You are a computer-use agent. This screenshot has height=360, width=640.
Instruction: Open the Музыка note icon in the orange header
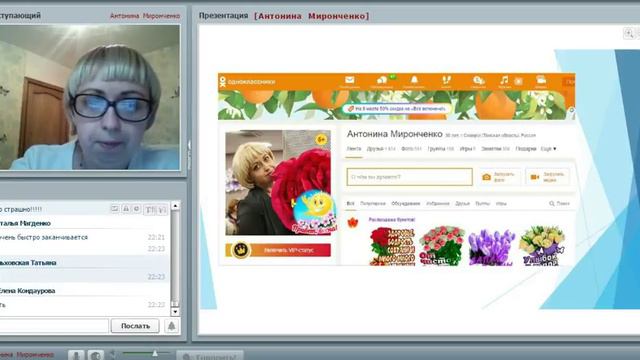pos(504,81)
